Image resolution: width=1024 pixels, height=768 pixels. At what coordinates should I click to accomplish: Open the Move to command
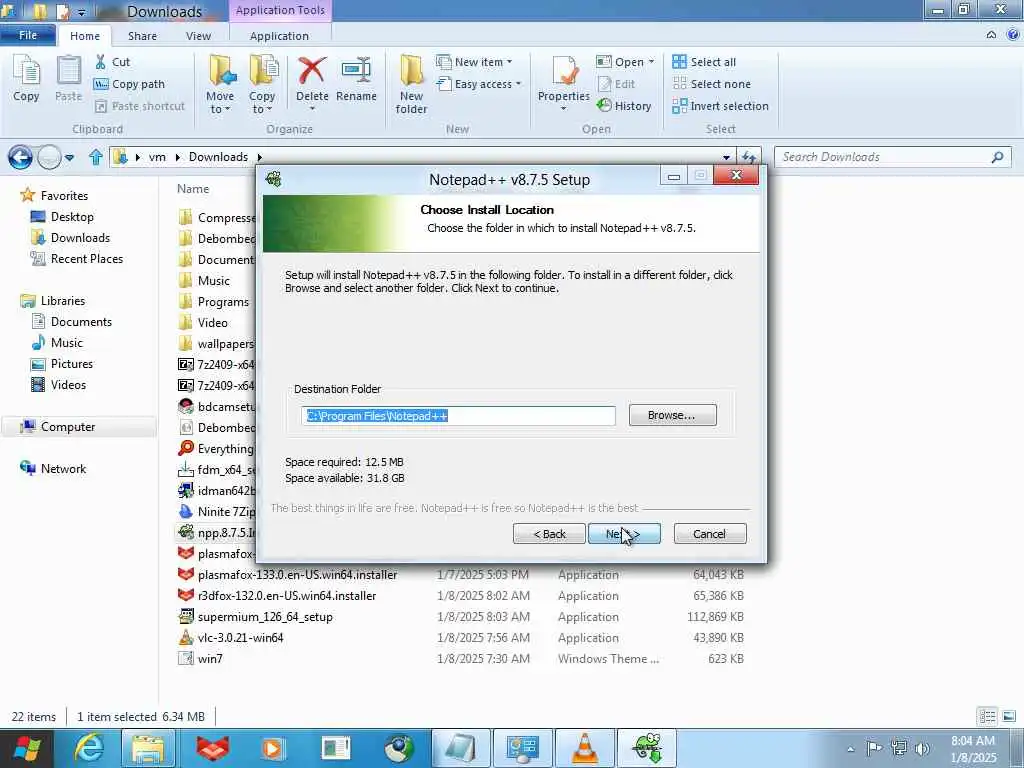(220, 84)
